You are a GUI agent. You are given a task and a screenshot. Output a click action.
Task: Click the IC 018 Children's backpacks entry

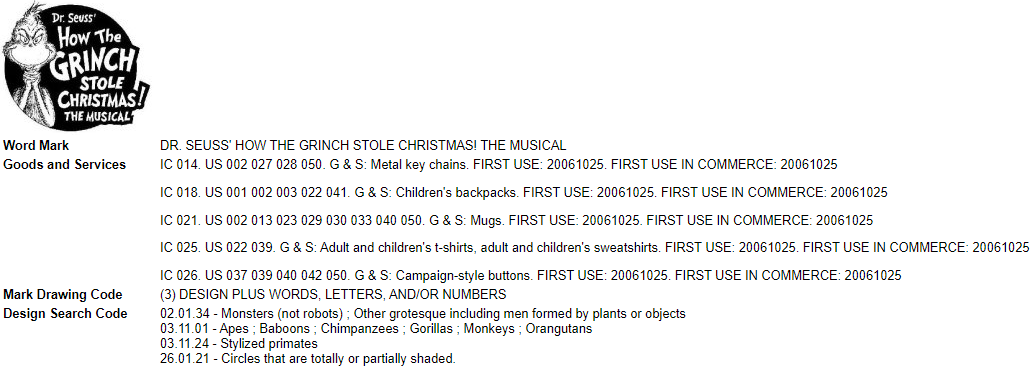click(x=524, y=192)
